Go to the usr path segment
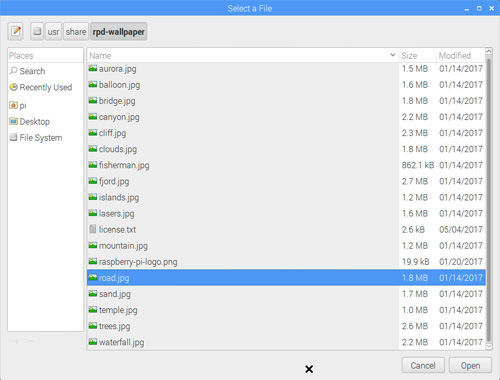 [53, 32]
